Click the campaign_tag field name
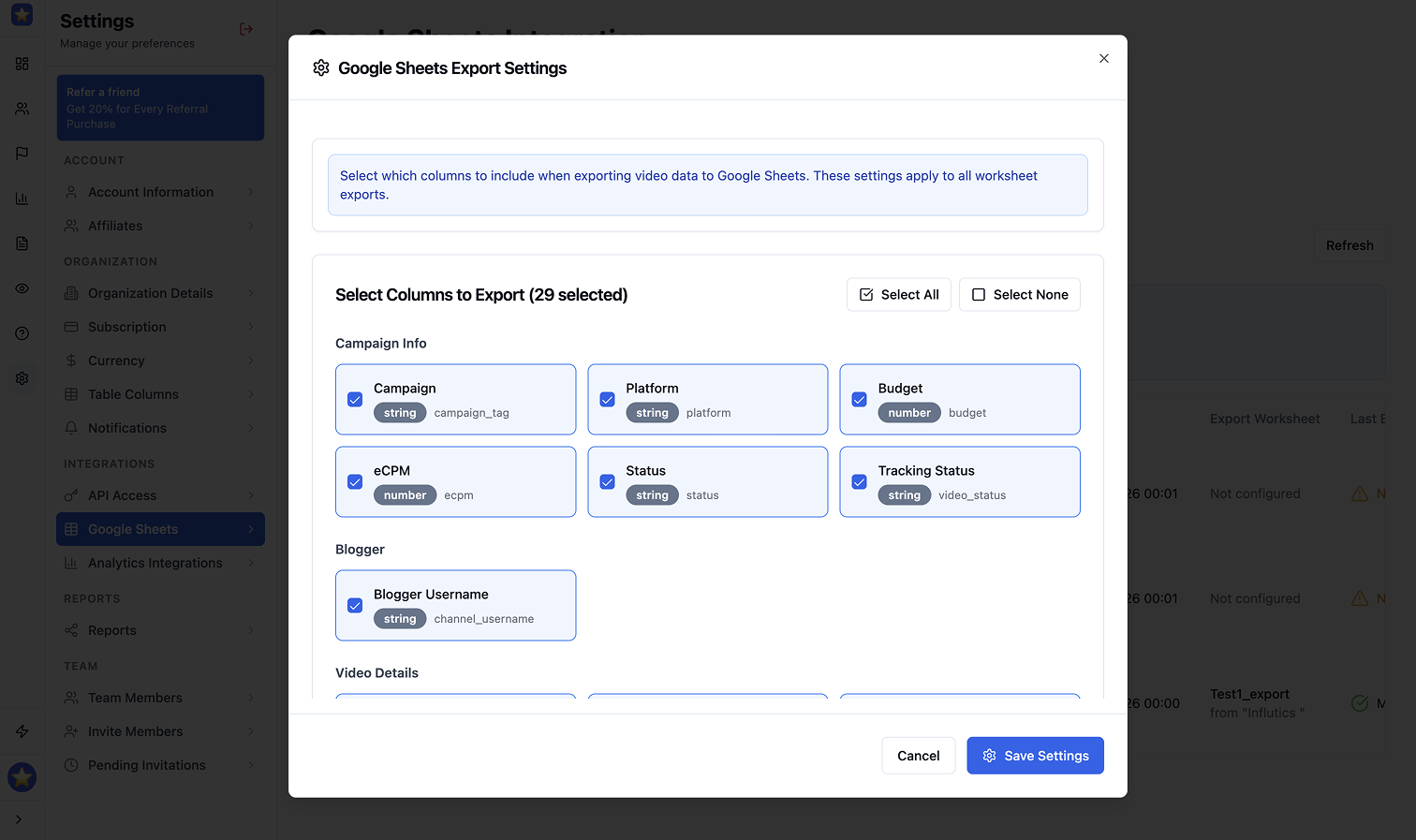This screenshot has width=1416, height=840. (471, 413)
